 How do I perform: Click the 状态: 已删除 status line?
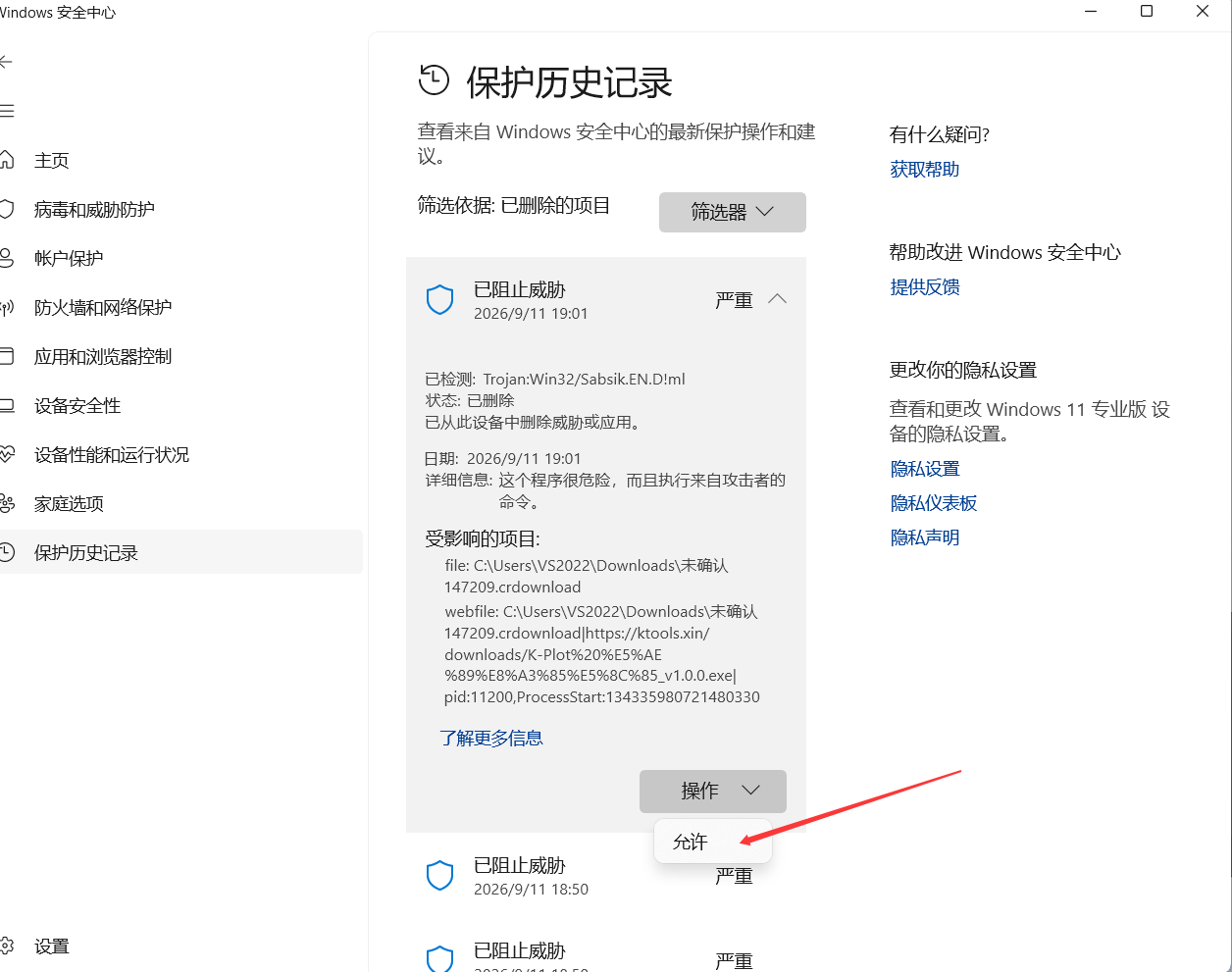coord(470,400)
